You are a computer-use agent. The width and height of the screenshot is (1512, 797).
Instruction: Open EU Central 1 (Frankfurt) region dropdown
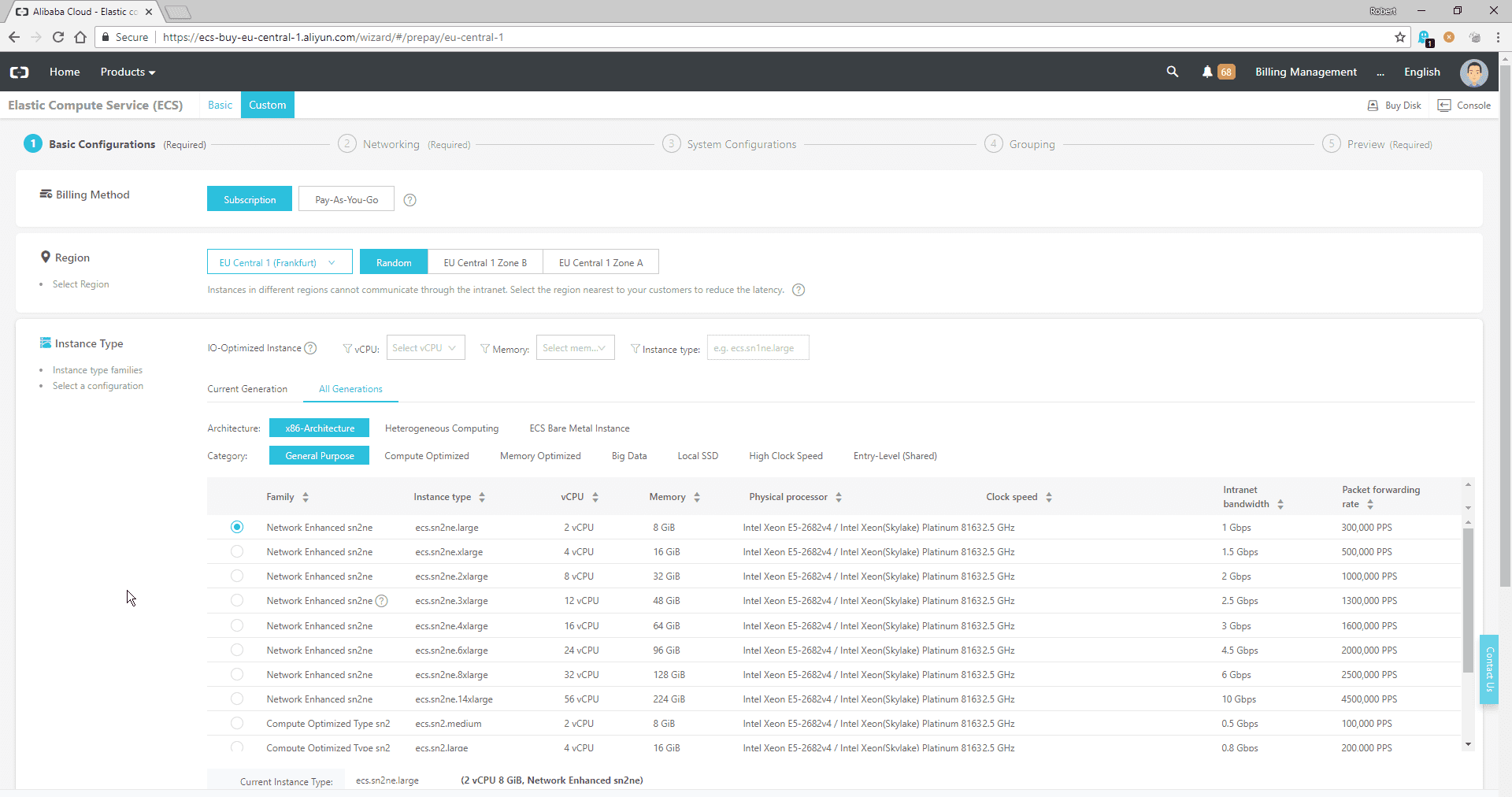click(x=280, y=262)
